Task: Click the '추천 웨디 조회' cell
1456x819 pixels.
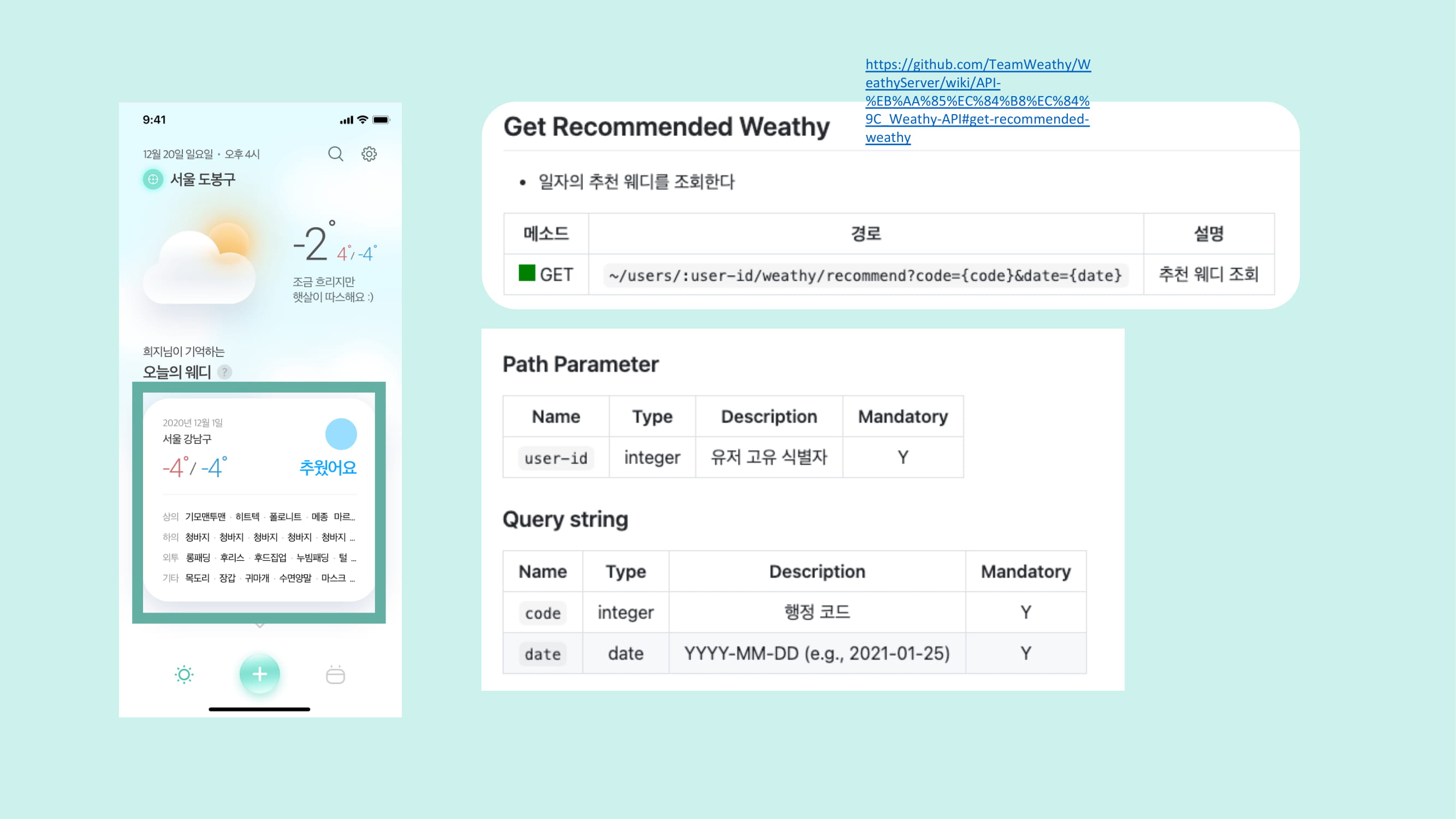Action: pyautogui.click(x=1209, y=274)
